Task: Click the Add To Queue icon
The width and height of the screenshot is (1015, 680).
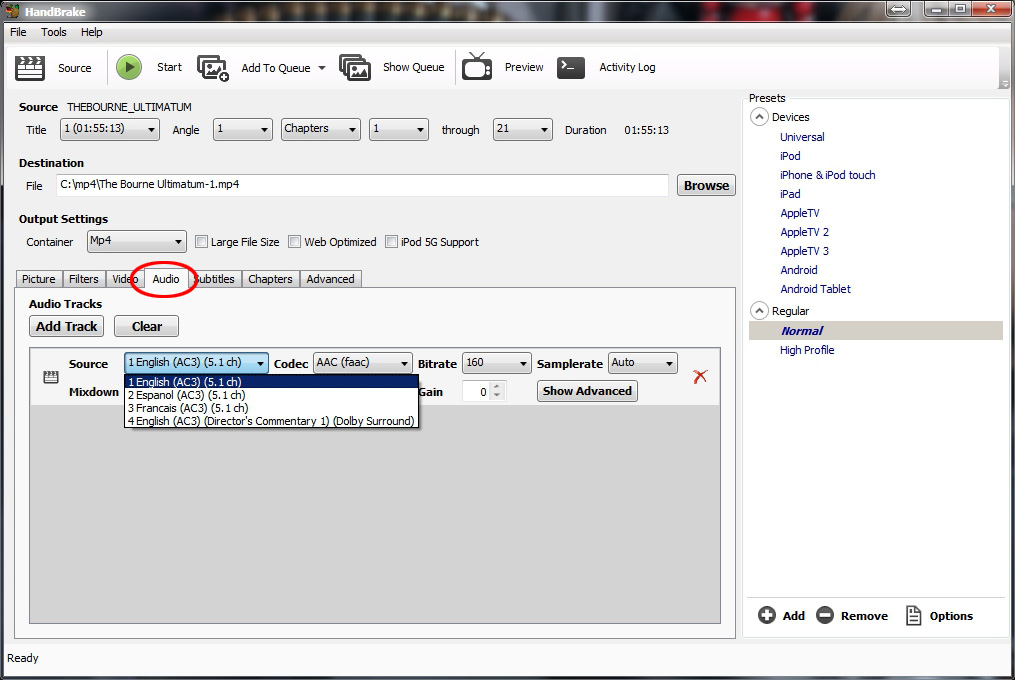Action: point(213,67)
